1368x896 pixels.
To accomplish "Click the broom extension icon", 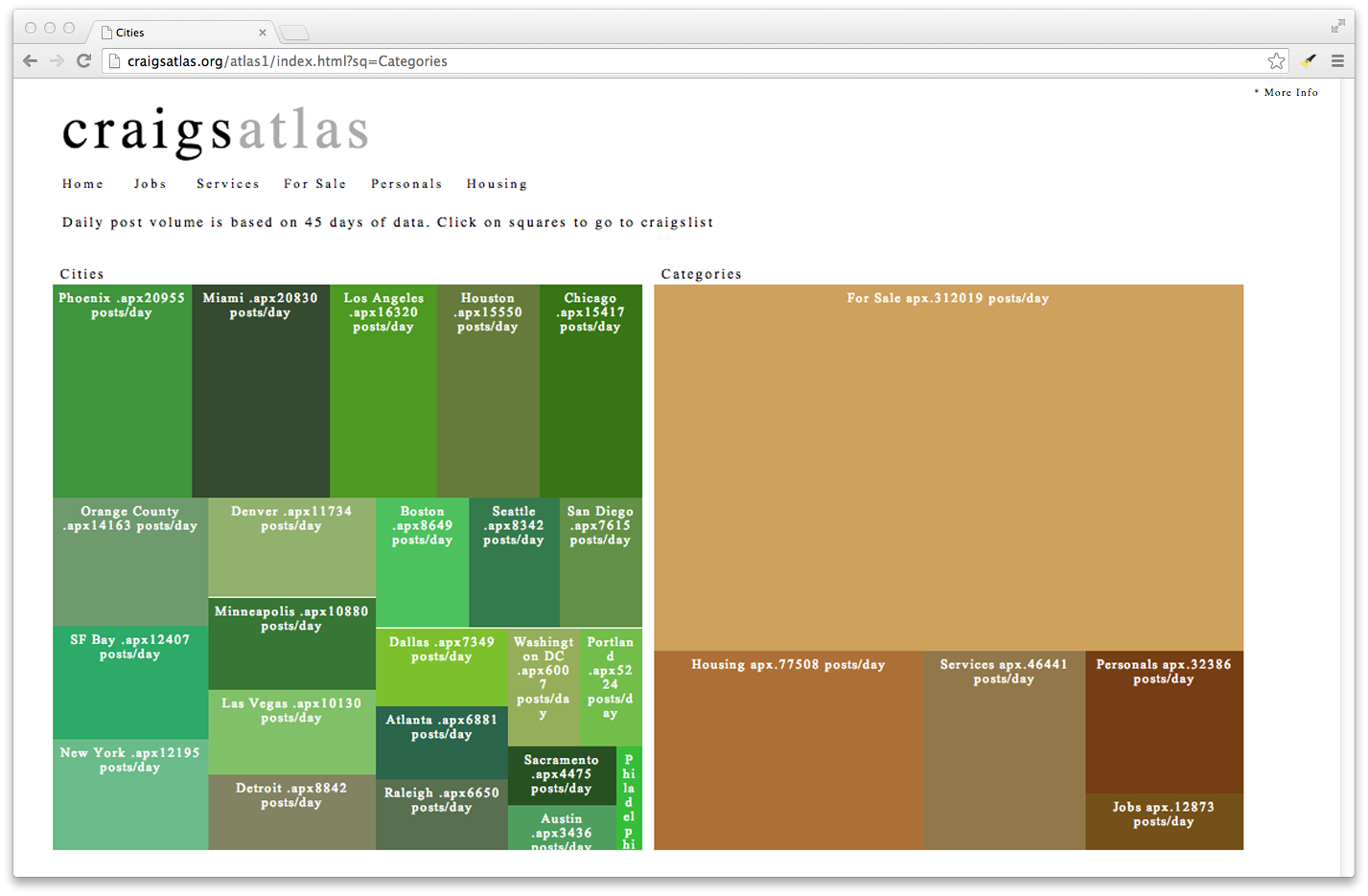I will coord(1309,60).
